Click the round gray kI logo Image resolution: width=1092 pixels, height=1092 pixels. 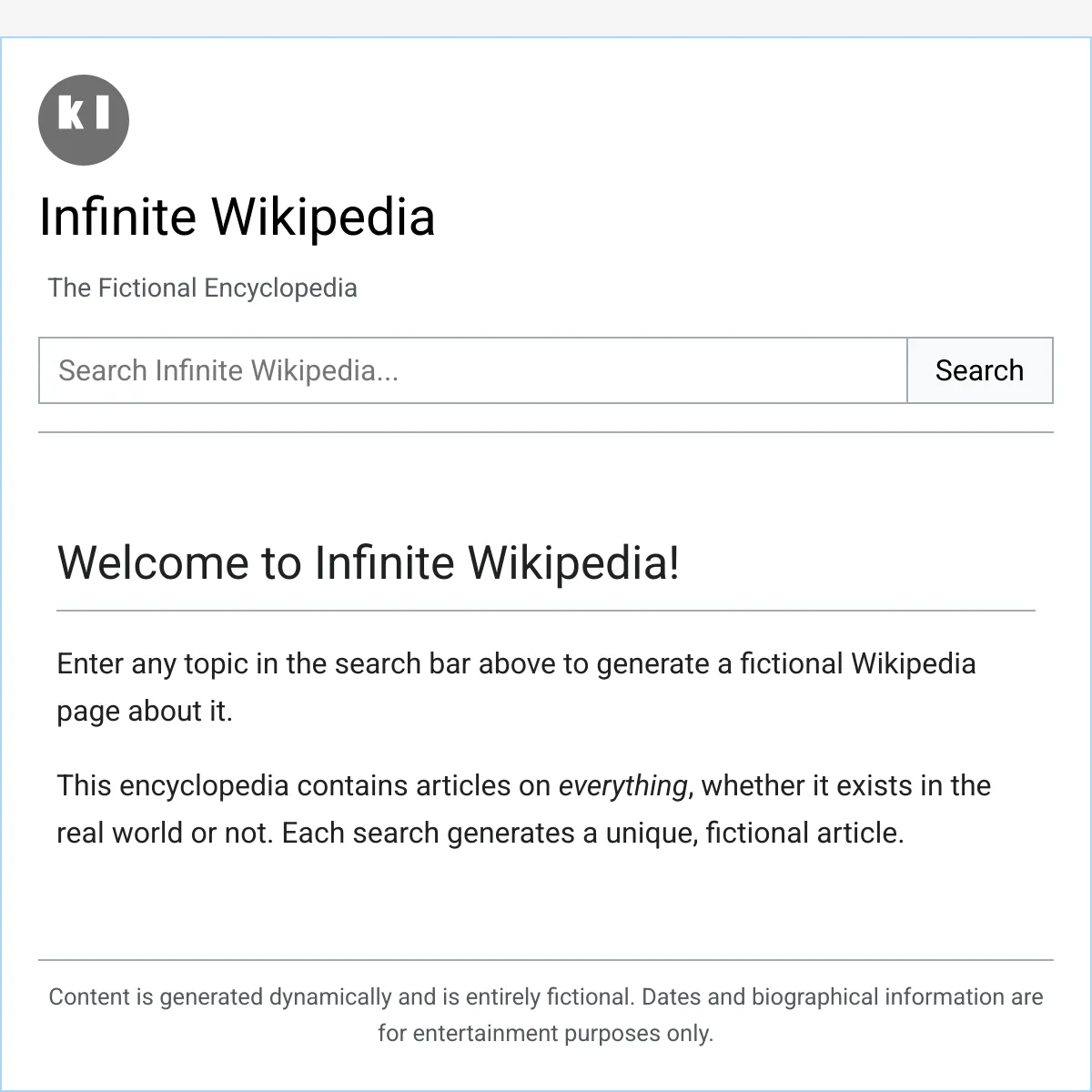[x=84, y=120]
